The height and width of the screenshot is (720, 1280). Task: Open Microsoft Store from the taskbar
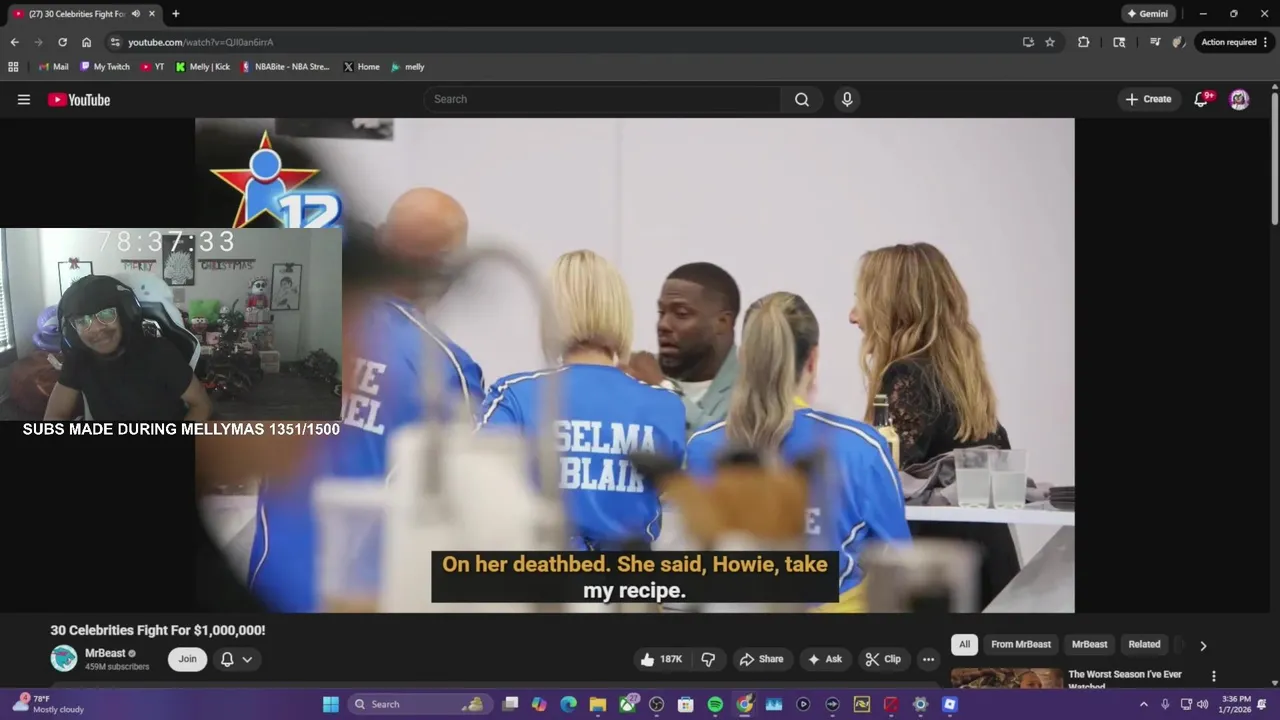(x=686, y=704)
